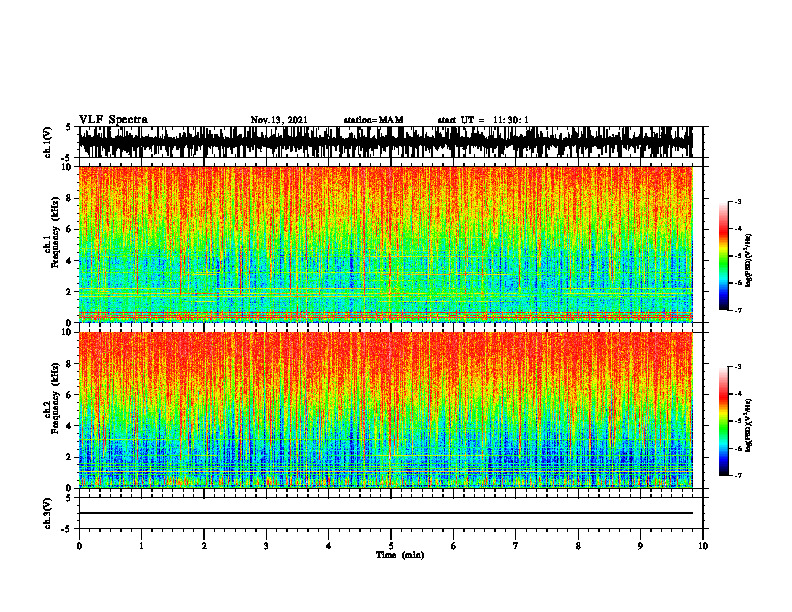Click inside the ch.2 spectrogram panel

pyautogui.click(x=386, y=410)
